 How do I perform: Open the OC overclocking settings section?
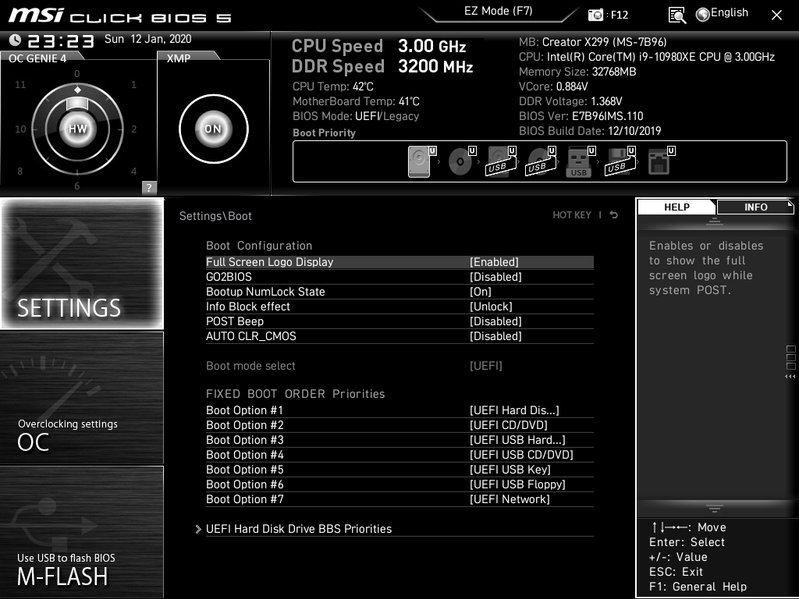click(x=82, y=398)
